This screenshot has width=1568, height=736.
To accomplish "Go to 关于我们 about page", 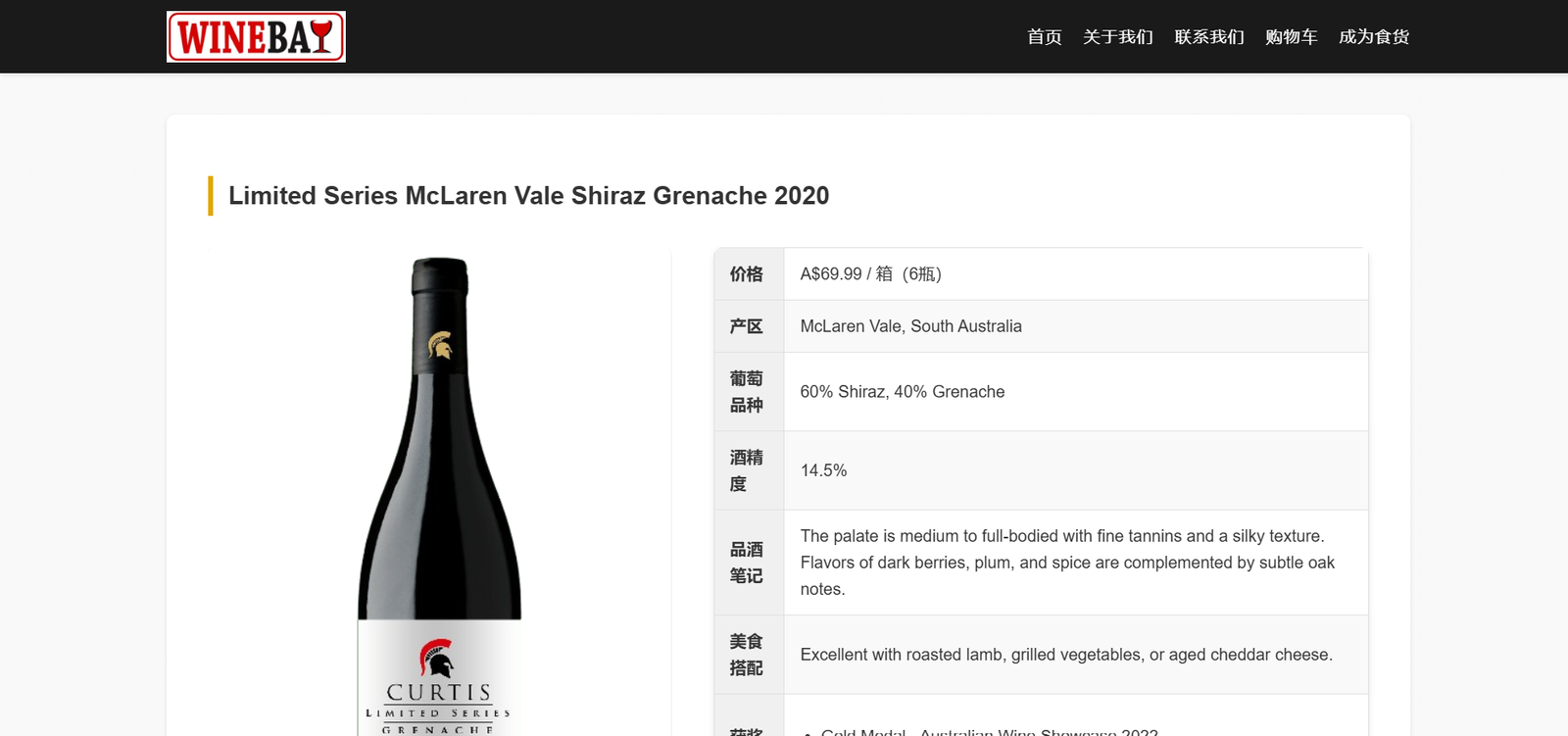I will 1118,37.
